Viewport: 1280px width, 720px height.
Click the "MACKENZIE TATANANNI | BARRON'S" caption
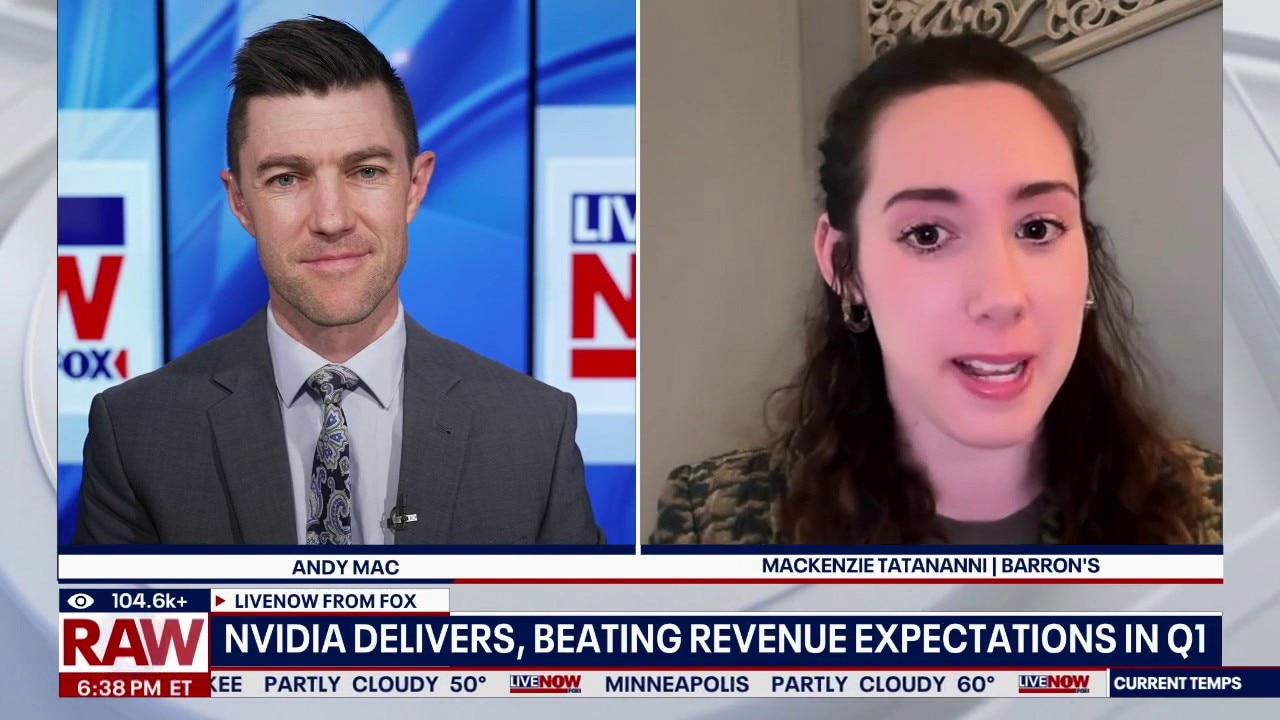[930, 566]
